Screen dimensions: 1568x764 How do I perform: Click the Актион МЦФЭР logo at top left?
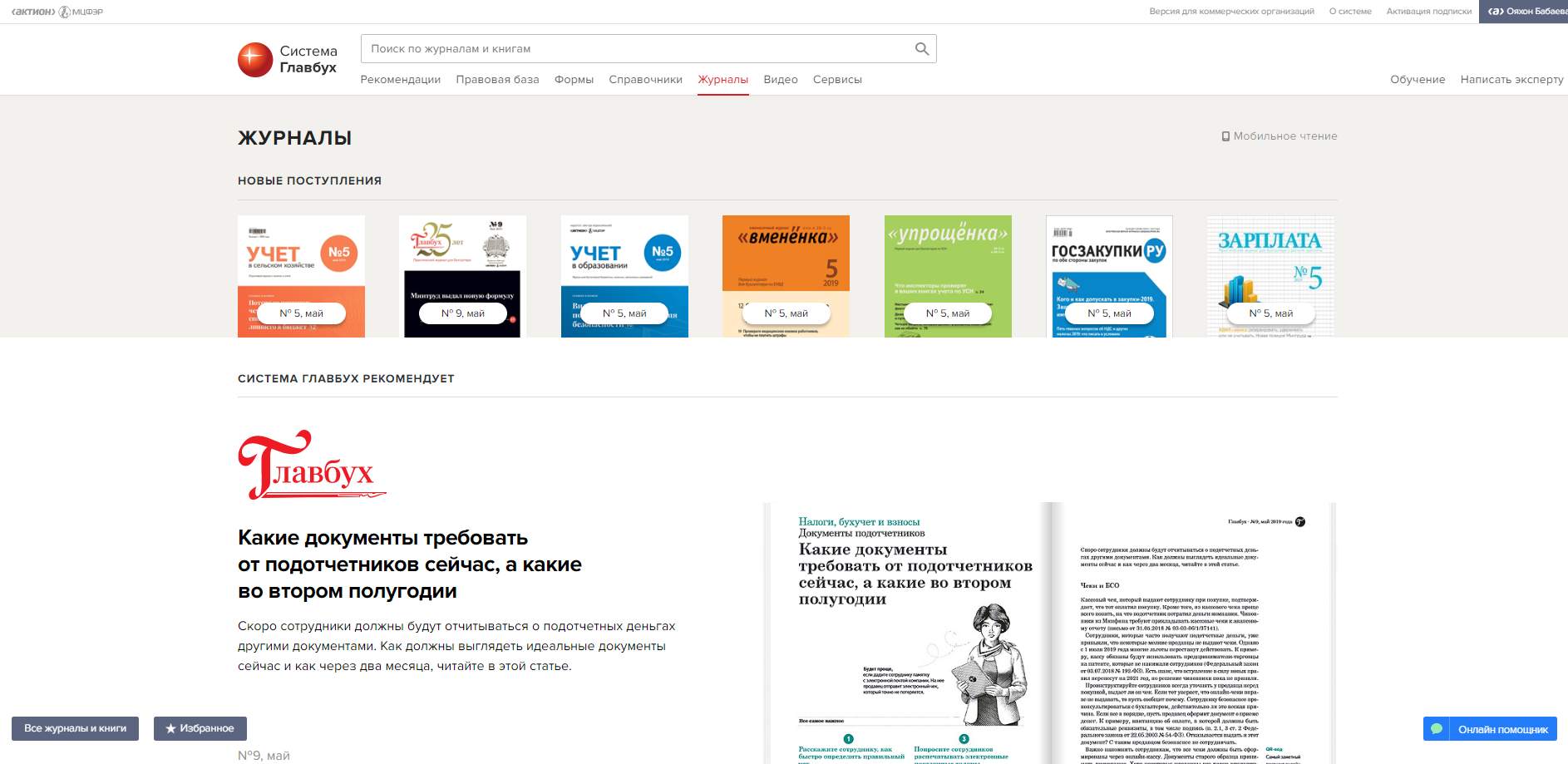tap(57, 12)
